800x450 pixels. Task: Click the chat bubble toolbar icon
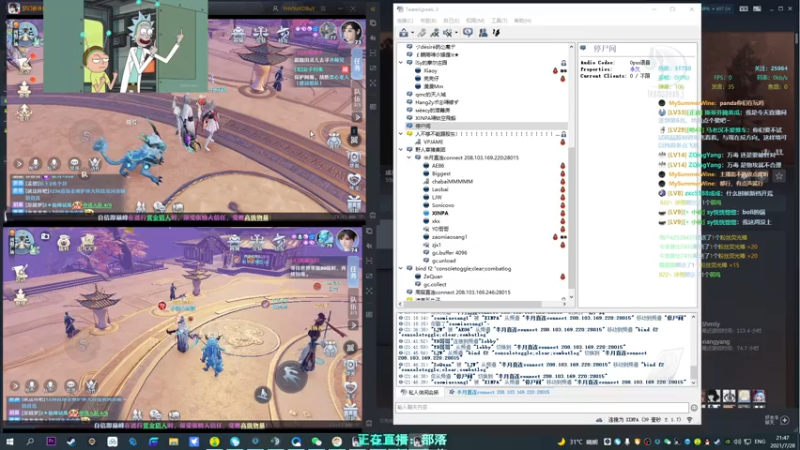[468, 33]
